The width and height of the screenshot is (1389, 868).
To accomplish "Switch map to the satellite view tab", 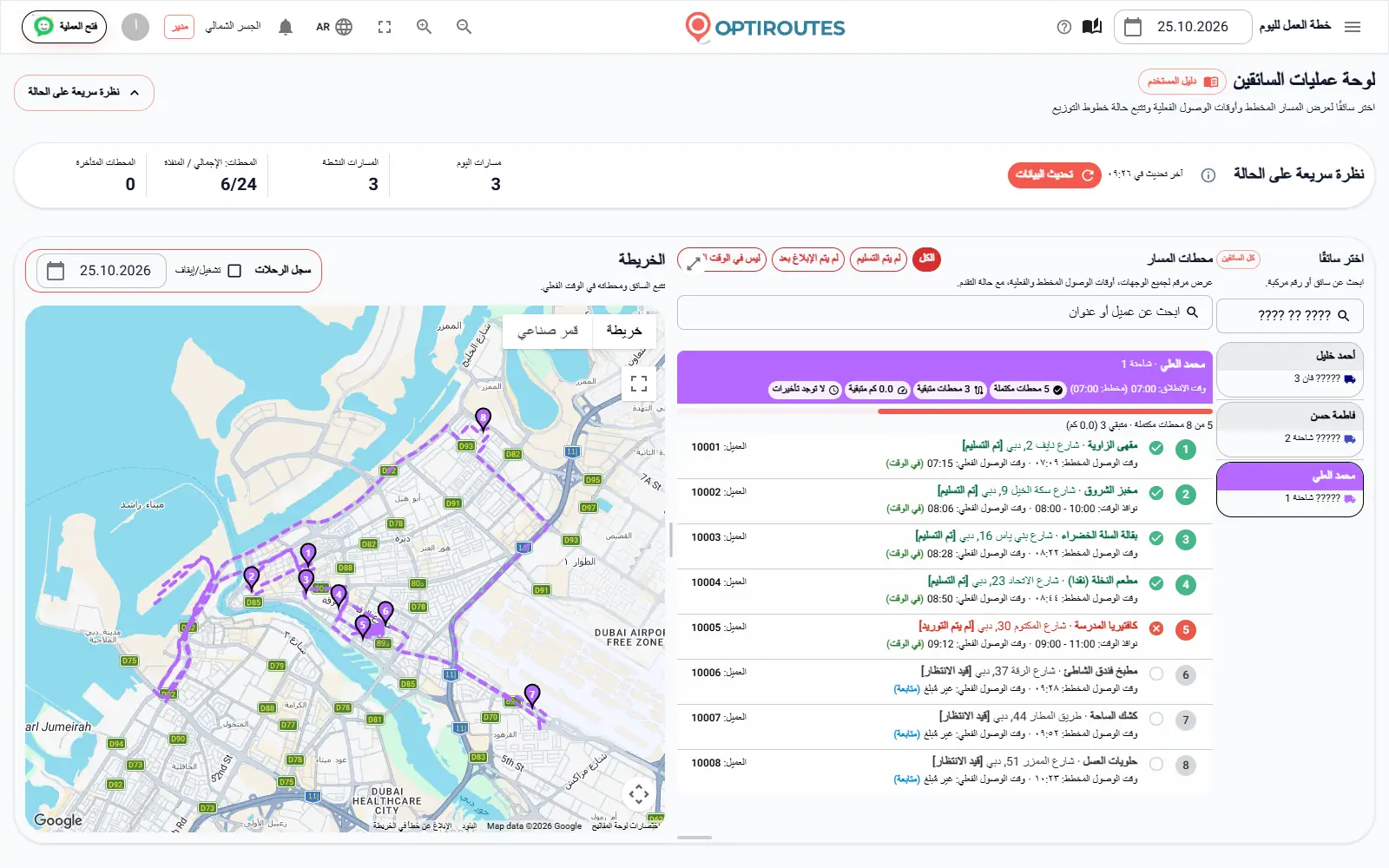I will 548,331.
